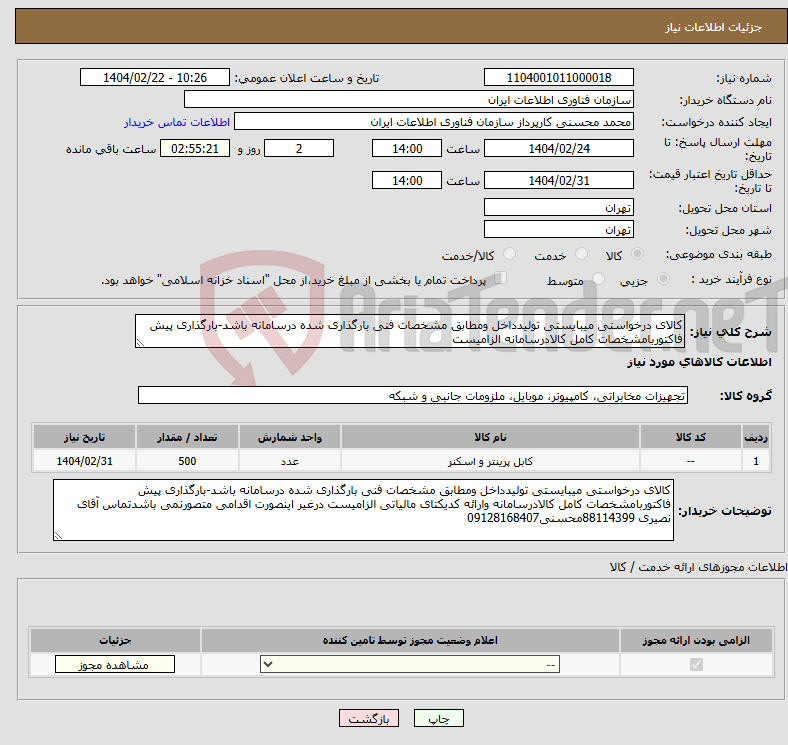
Task: Select the کالا (goods) radio button
Action: click(x=637, y=254)
